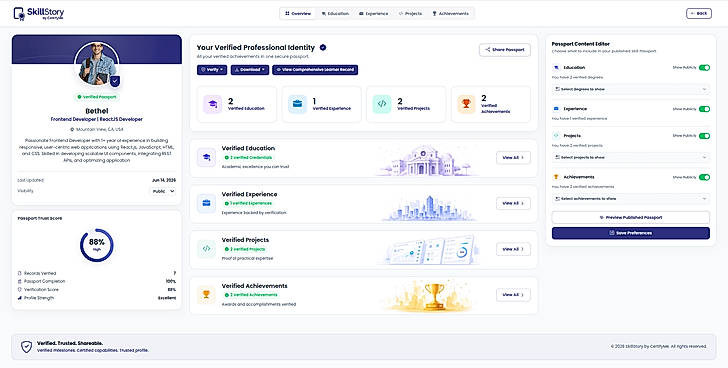Click the 1 Verified Experiences badge

(248, 203)
